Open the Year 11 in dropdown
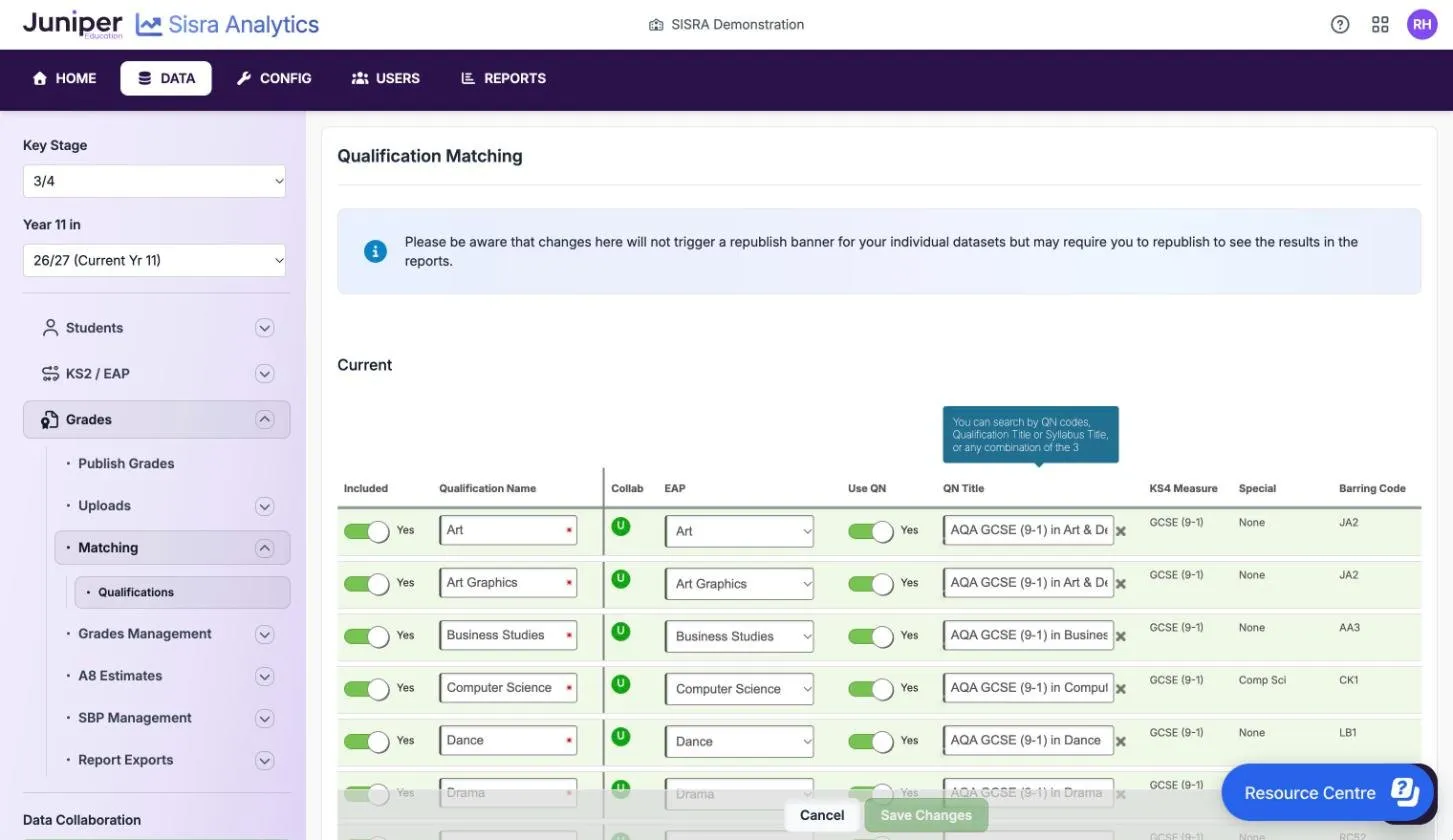 click(154, 260)
